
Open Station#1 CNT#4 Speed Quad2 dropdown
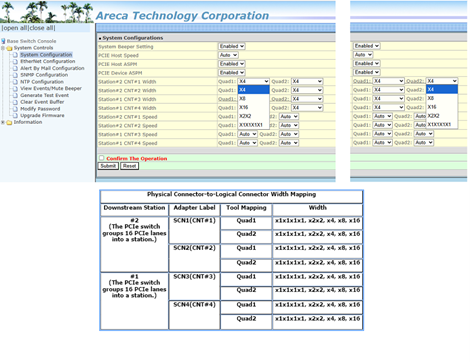(289, 143)
